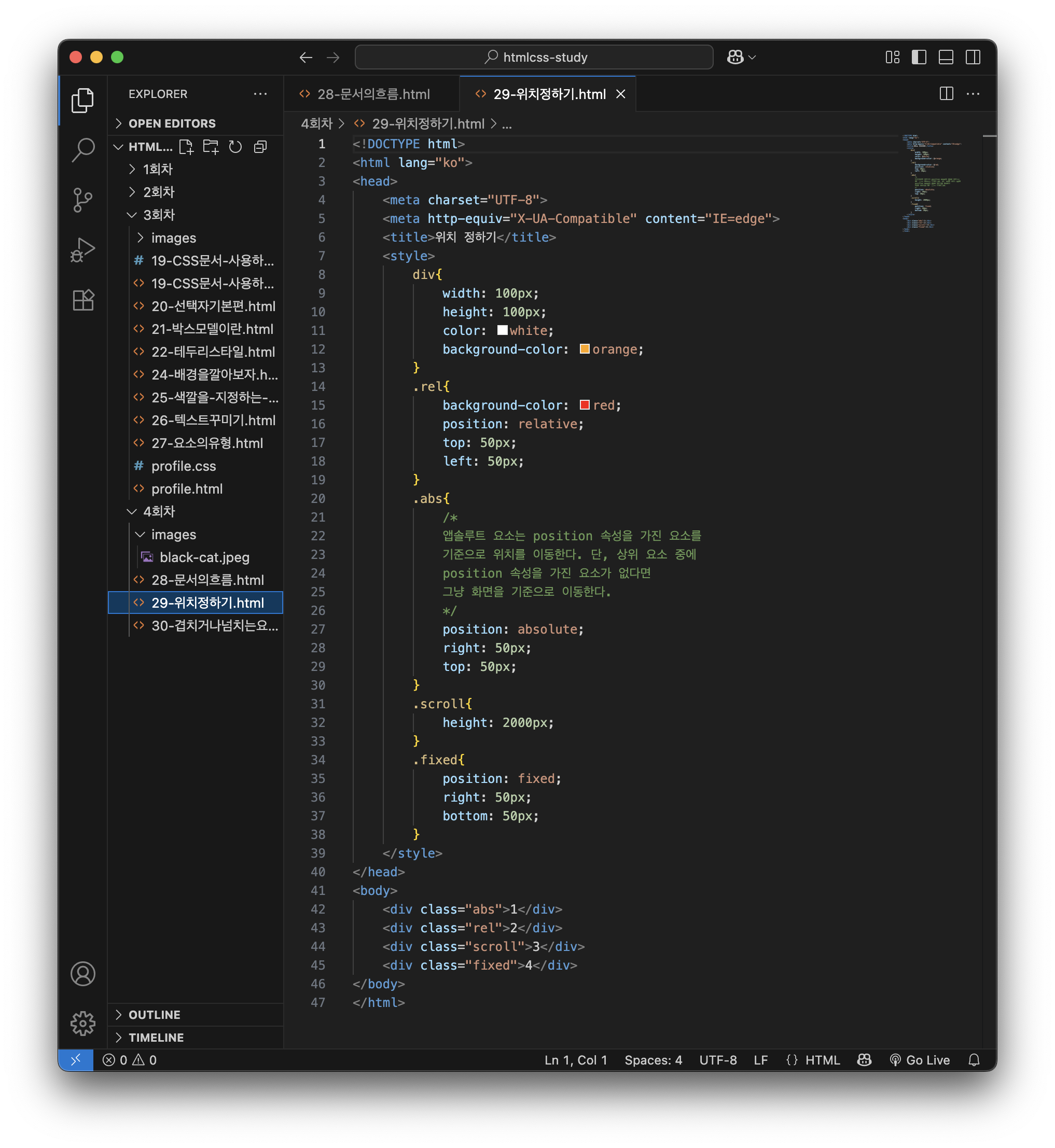This screenshot has width=1055, height=1148.
Task: Expand the OUTLINE section
Action: point(154,1015)
